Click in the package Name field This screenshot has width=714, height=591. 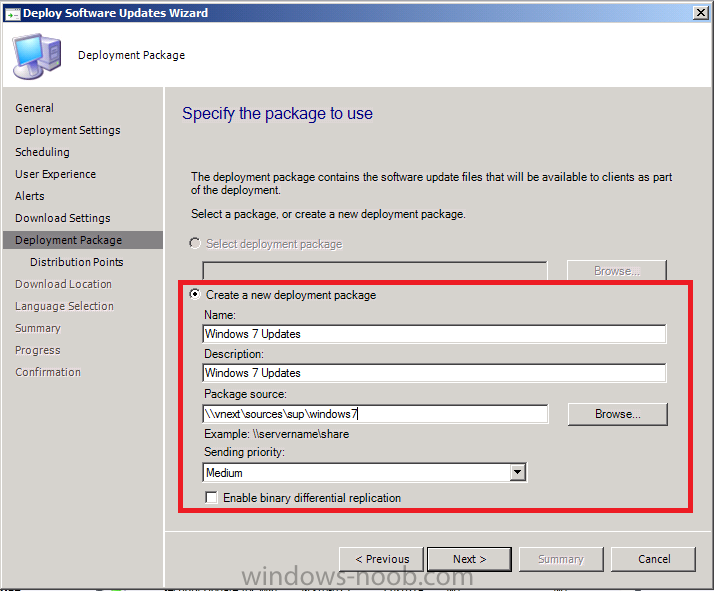[x=434, y=334]
